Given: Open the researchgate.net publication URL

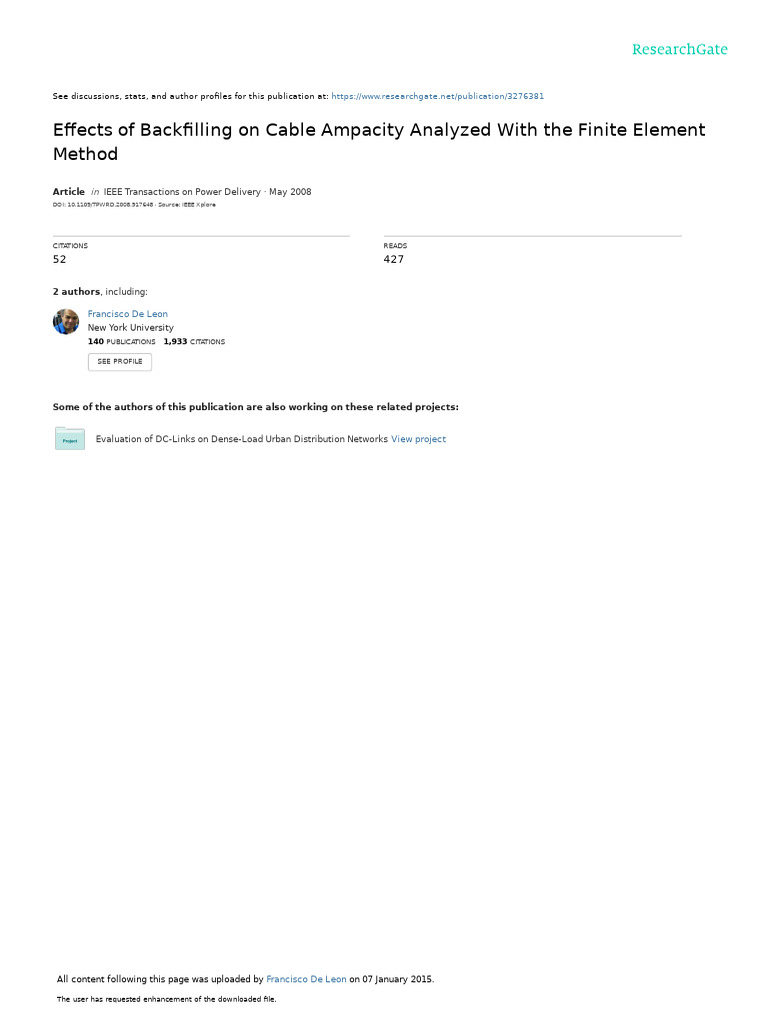Looking at the screenshot, I should coord(437,96).
